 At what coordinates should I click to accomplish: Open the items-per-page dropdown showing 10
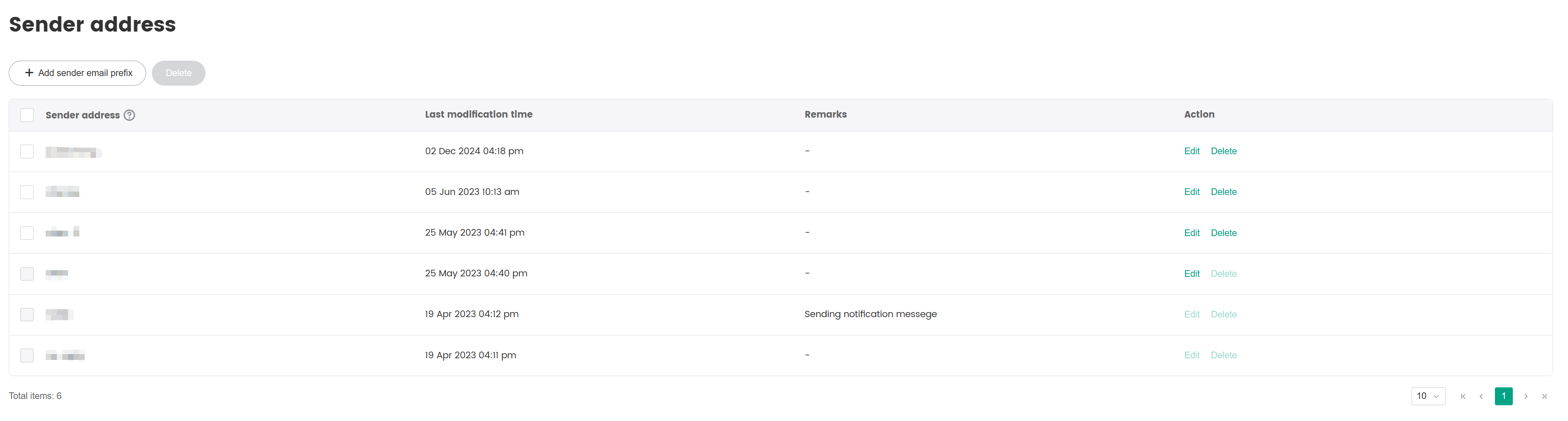(x=1427, y=396)
